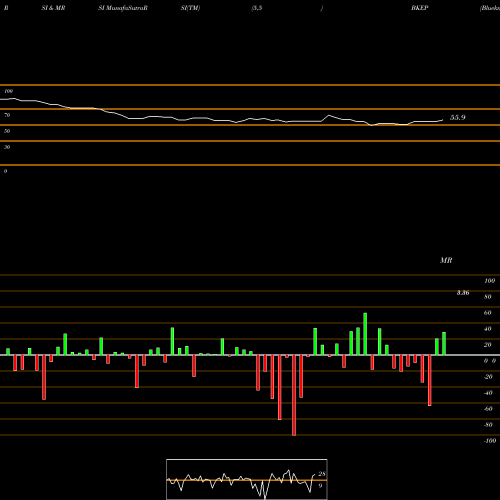
Task: Open the mini oscillator chart thumbnail
Action: [x=247, y=479]
